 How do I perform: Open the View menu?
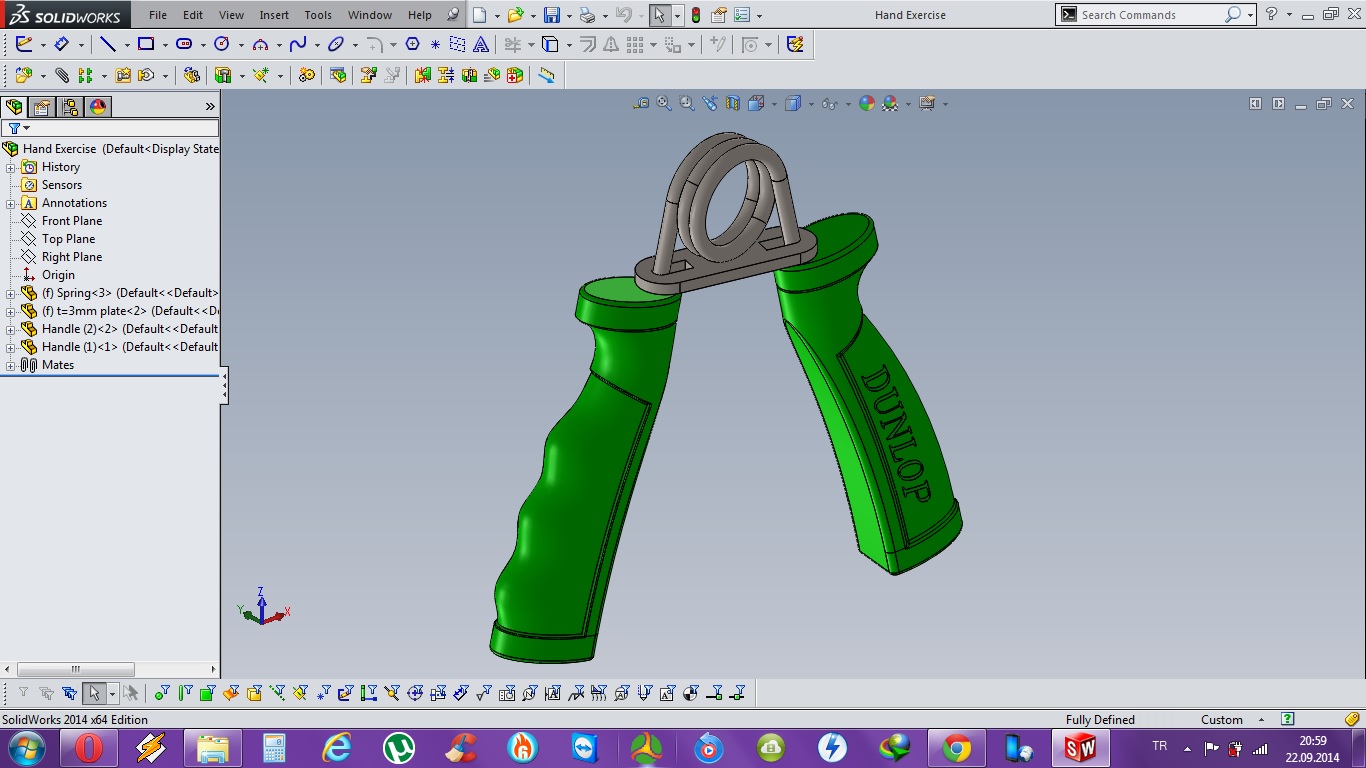(231, 15)
